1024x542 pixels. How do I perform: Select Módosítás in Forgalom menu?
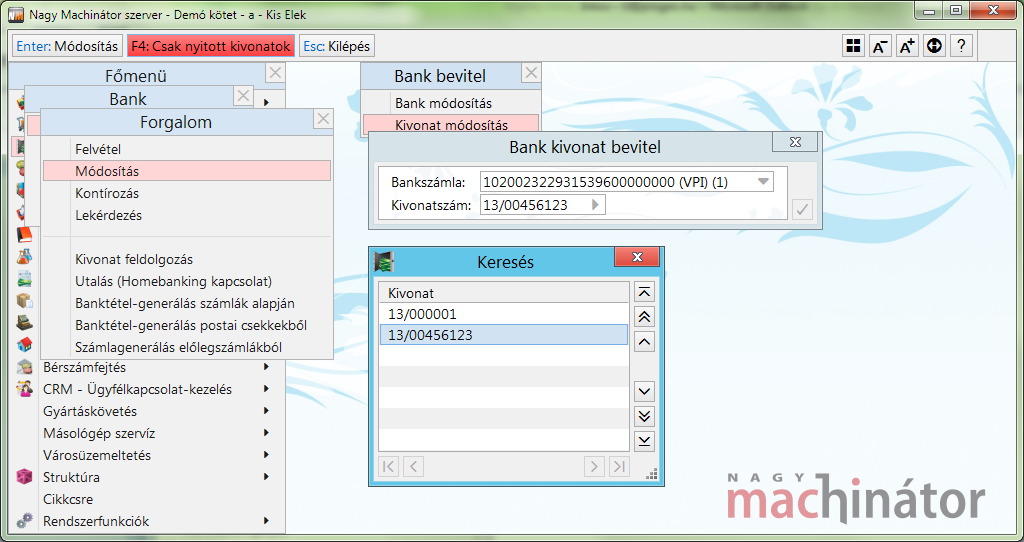(x=187, y=171)
